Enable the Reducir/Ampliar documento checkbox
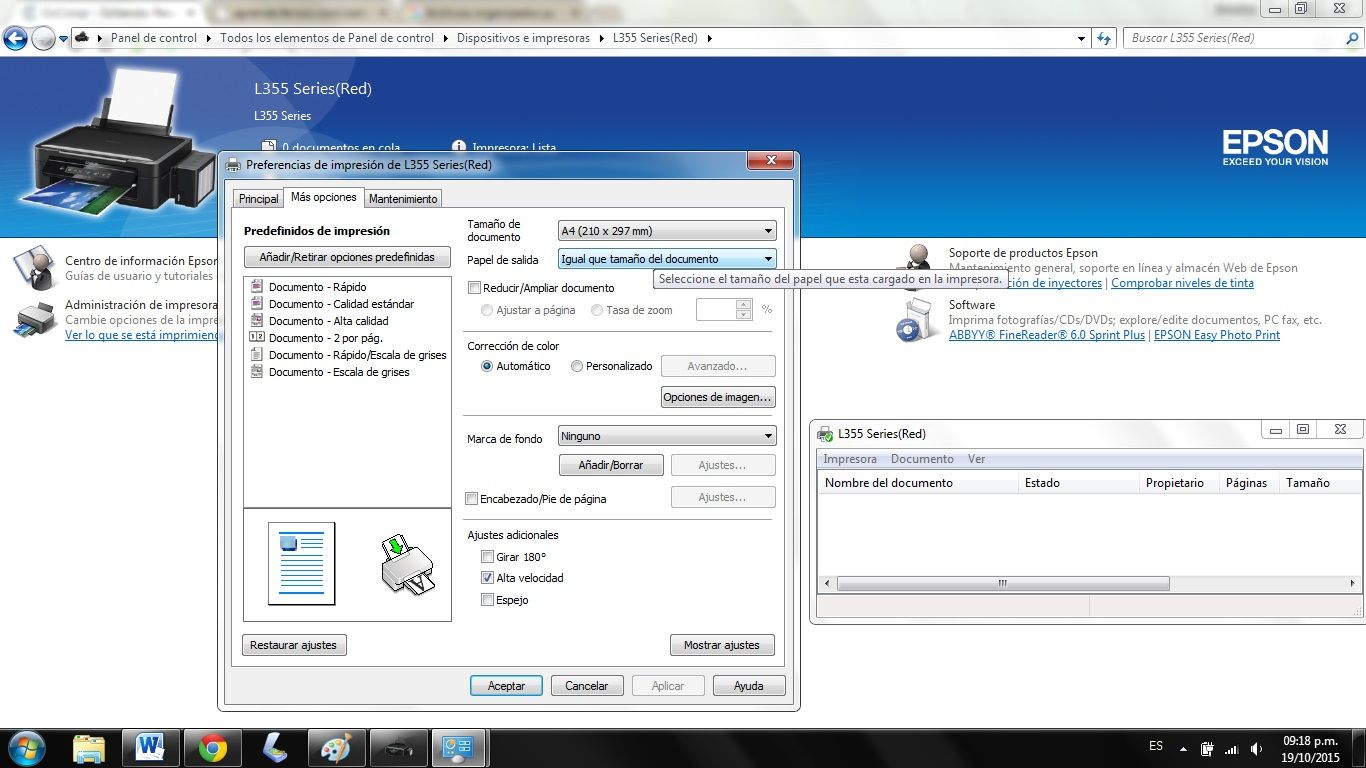The height and width of the screenshot is (768, 1366). tap(475, 288)
